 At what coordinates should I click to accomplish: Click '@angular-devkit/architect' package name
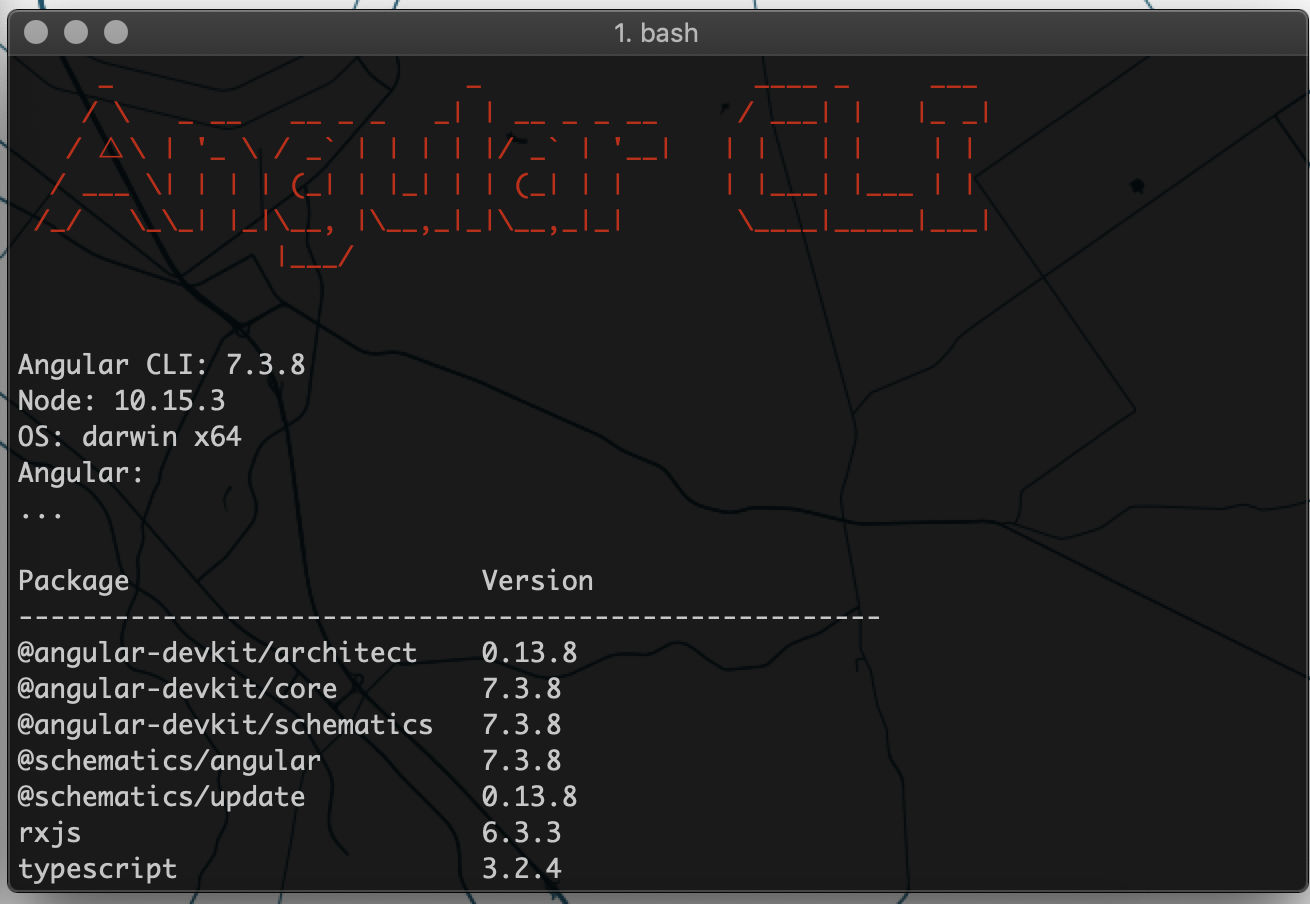pyautogui.click(x=218, y=653)
